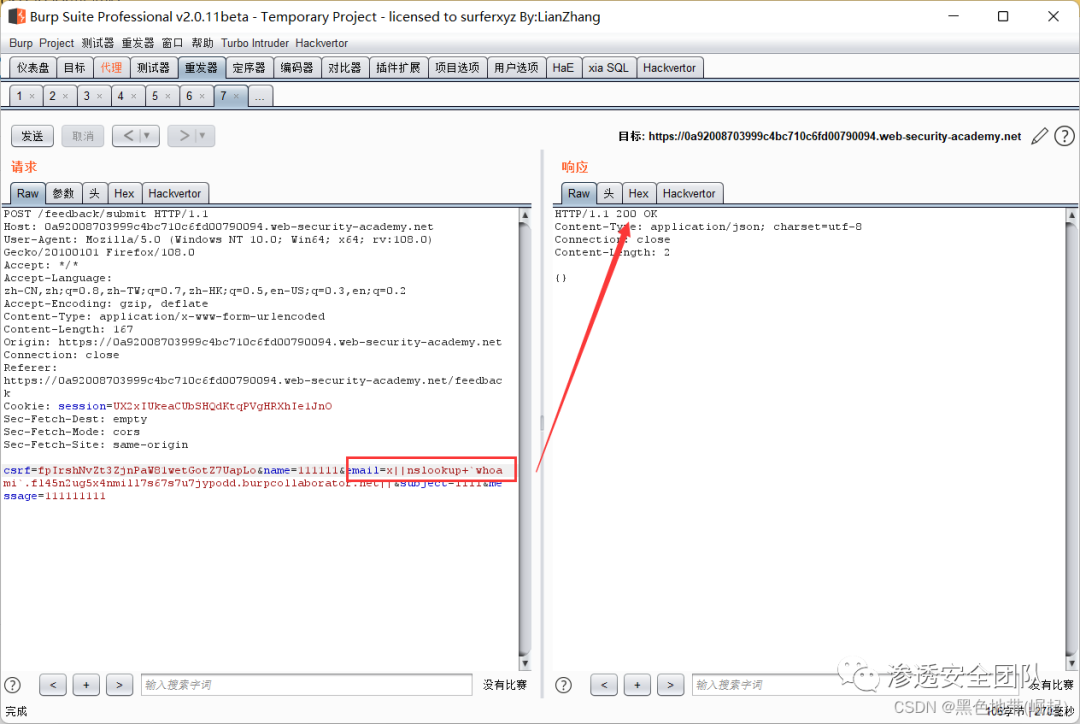The image size is (1080, 724).
Task: Click the request pane scroll down arrow
Action: point(525,663)
